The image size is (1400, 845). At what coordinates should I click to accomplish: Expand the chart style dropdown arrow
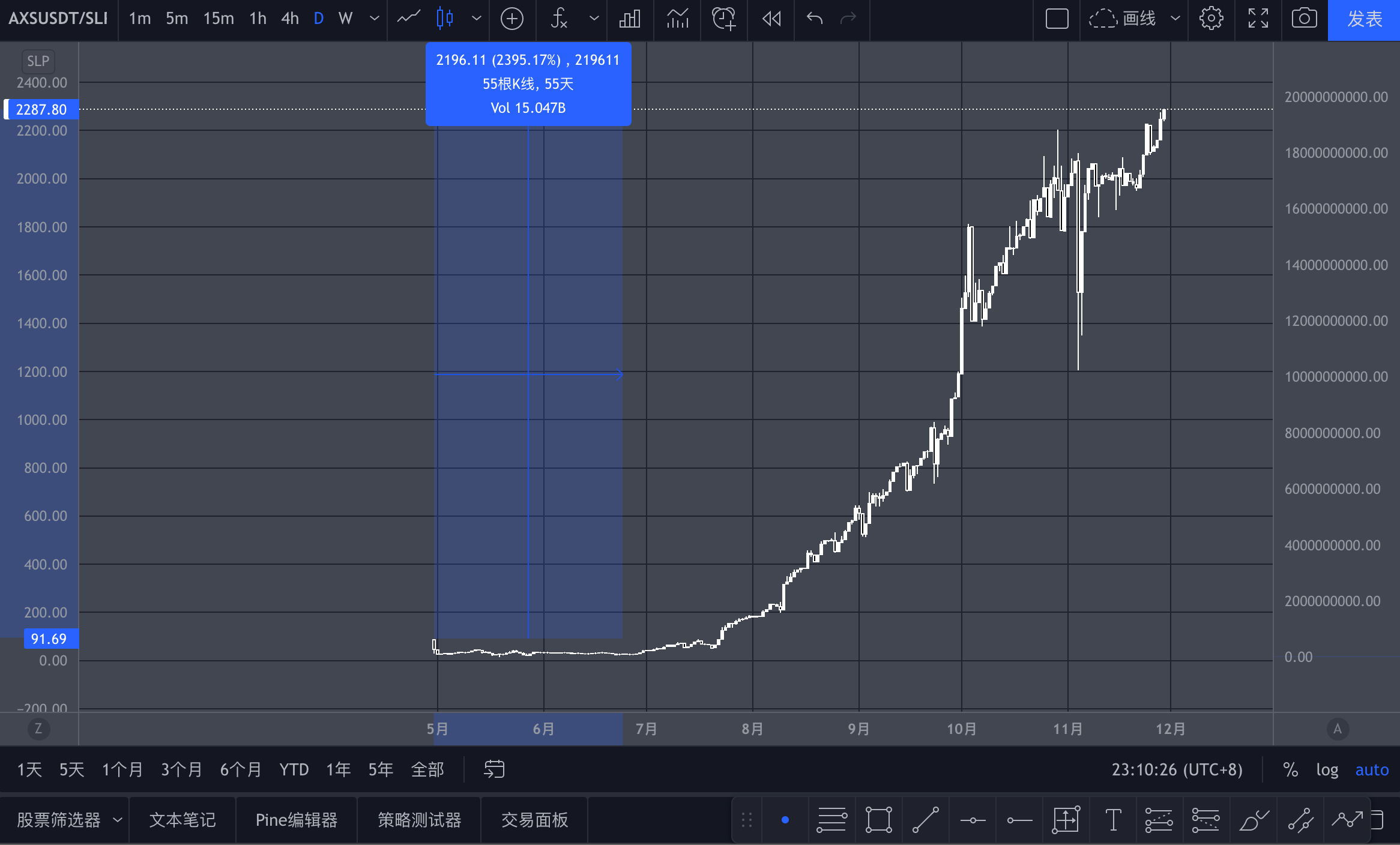click(x=477, y=19)
